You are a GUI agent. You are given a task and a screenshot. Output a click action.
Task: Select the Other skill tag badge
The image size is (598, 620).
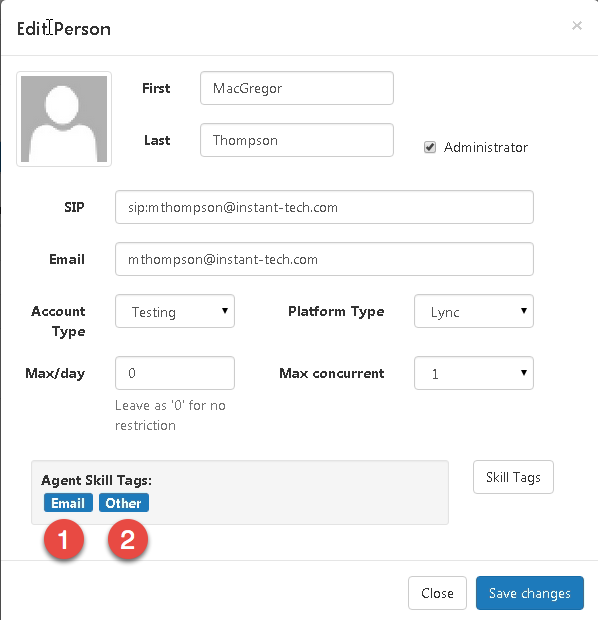[x=124, y=503]
